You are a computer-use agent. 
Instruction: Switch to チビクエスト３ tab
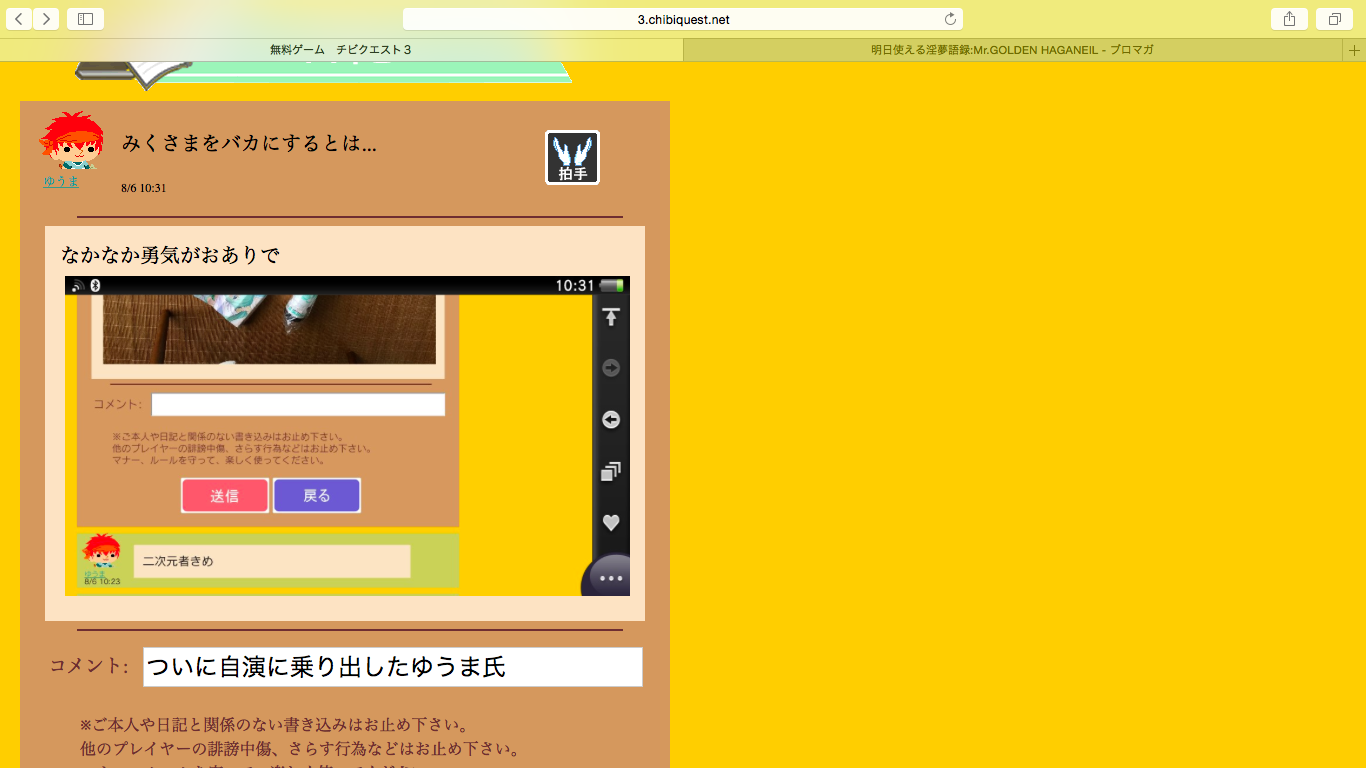coord(341,49)
